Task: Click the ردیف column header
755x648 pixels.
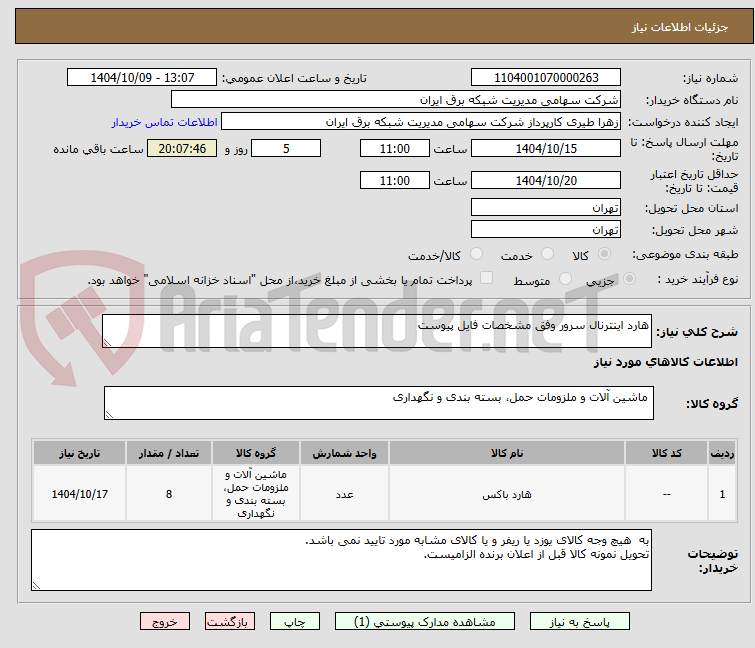Action: [722, 453]
